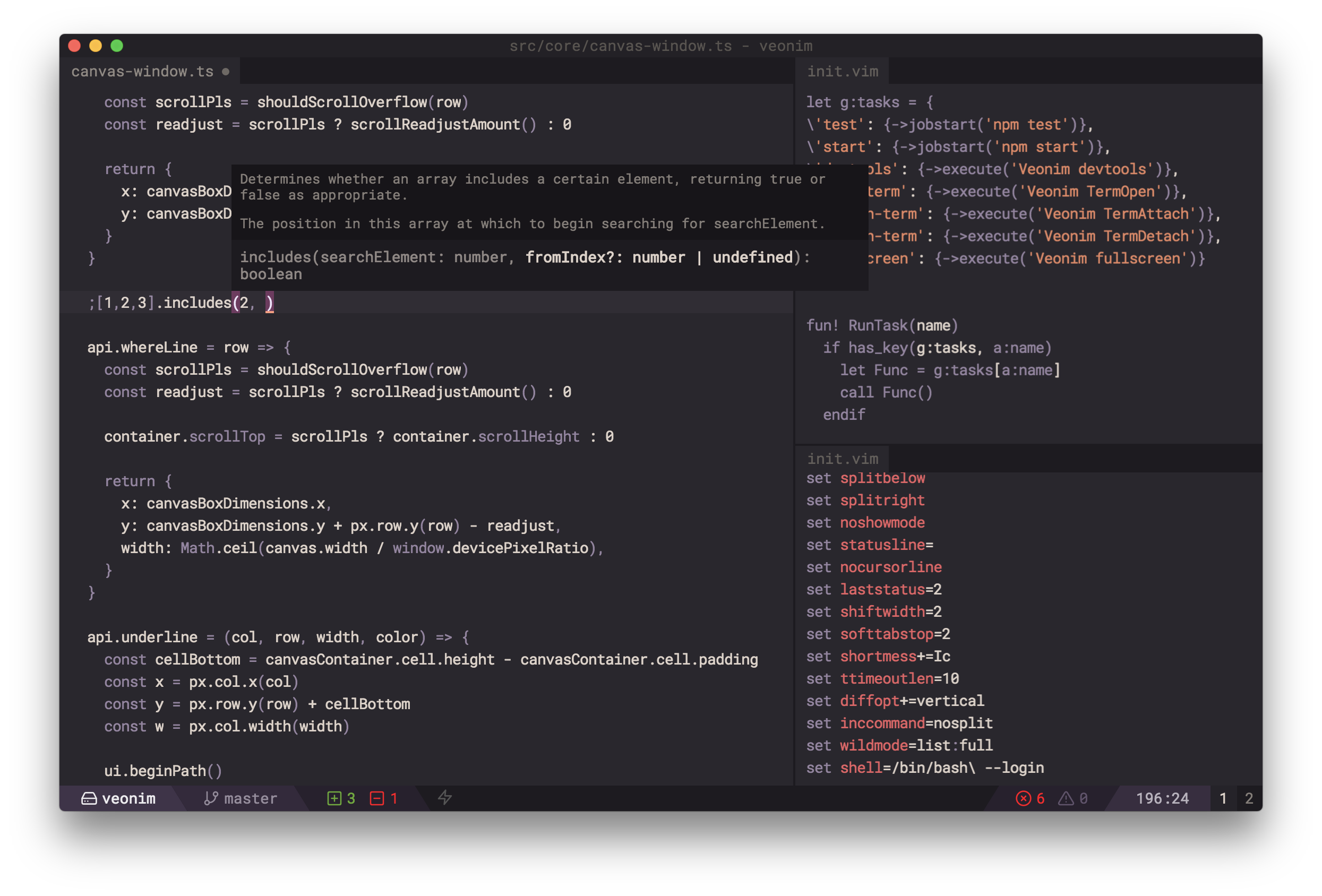Click the master branch name label
Screen dimensions: 1322x896
pos(250,798)
